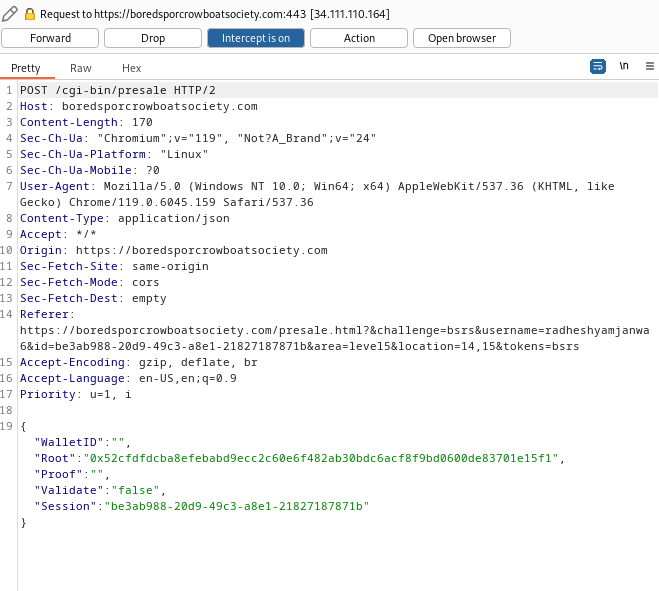Click the padlock HTTPS icon
This screenshot has width=659, height=591.
[x=29, y=14]
